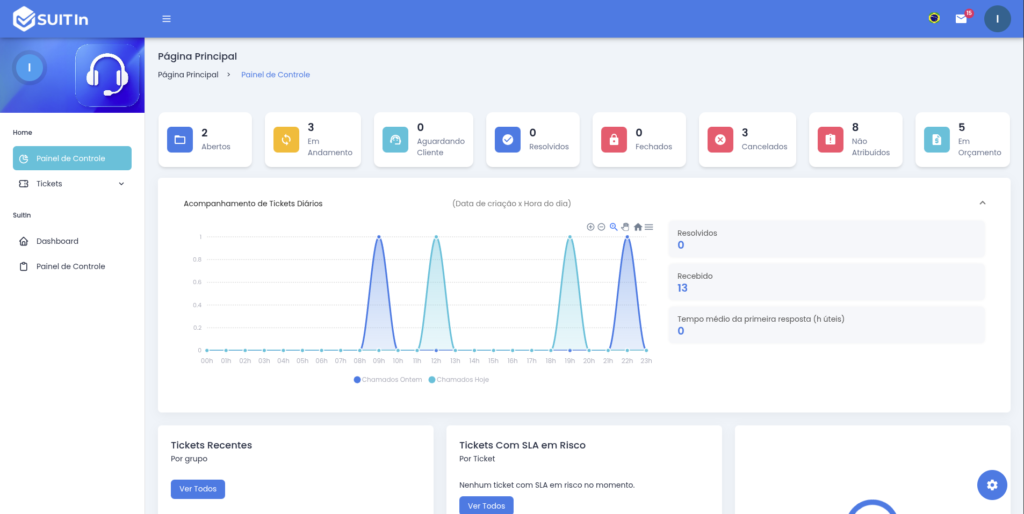This screenshot has height=514, width=1024.
Task: Open the mail notifications envelope icon
Action: [961, 19]
